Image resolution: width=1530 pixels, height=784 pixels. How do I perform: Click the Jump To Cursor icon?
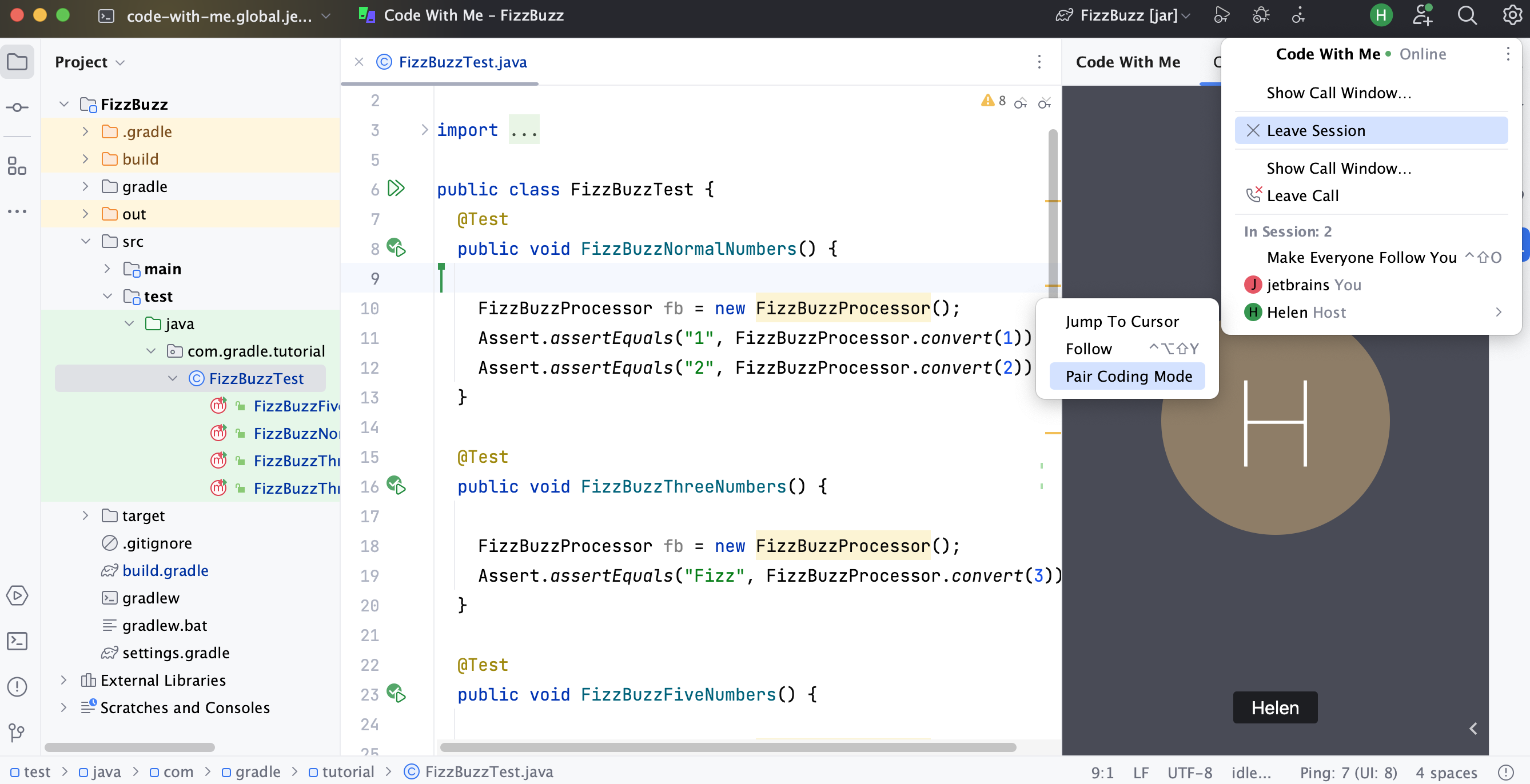click(x=1122, y=320)
